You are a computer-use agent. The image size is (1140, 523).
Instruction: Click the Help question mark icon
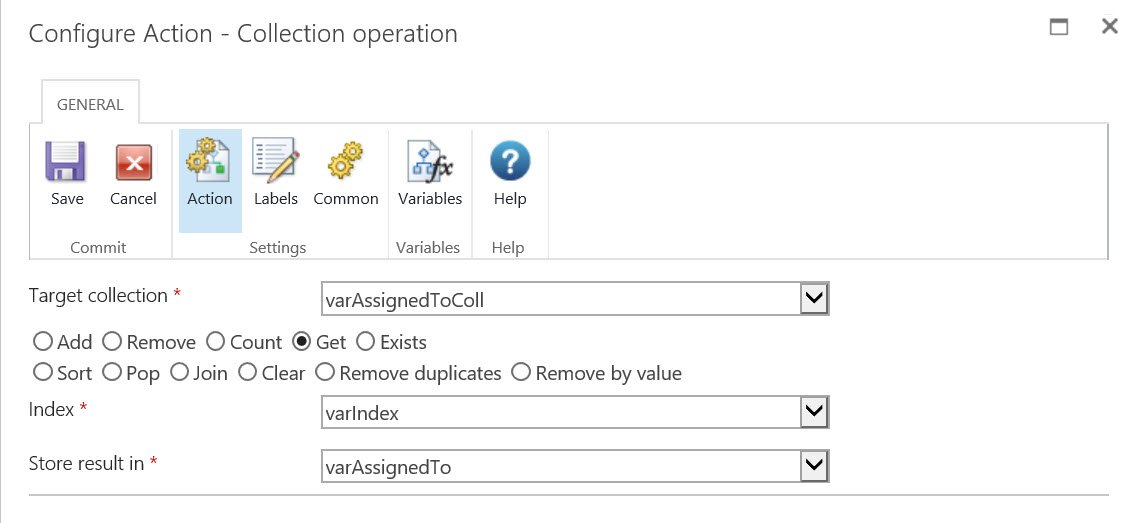(510, 162)
